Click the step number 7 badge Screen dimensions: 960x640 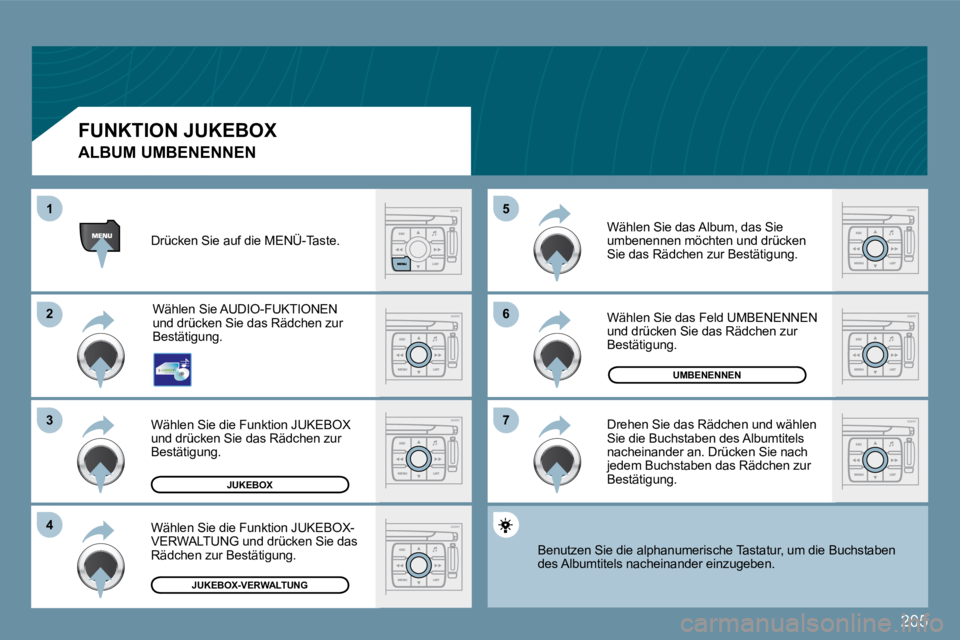pos(506,420)
